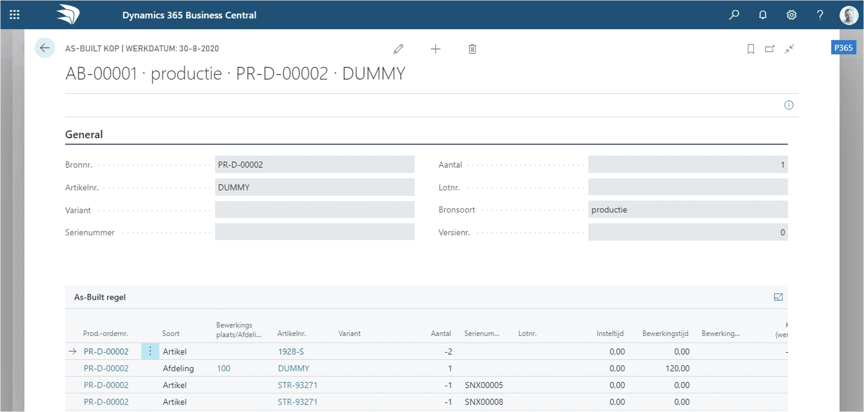This screenshot has height=412, width=864.
Task: Click the lines Variant column header
Action: click(x=349, y=333)
